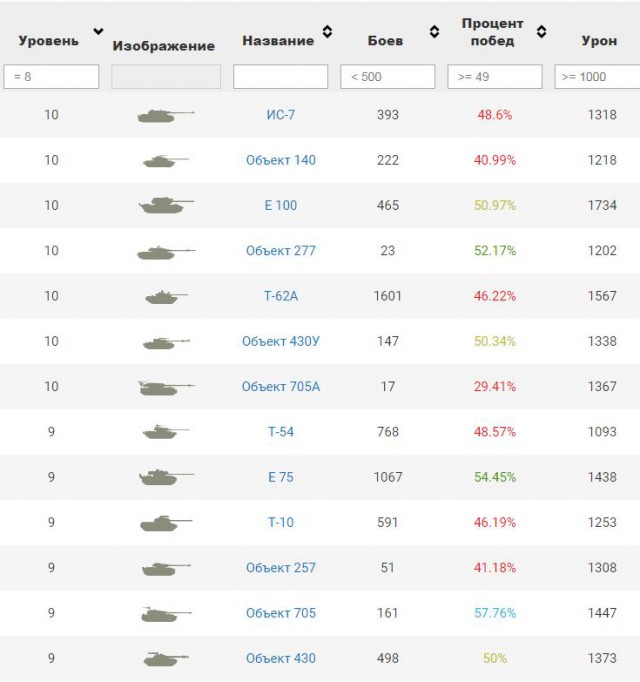Click the ИС-7 tank silhouette image

click(166, 116)
